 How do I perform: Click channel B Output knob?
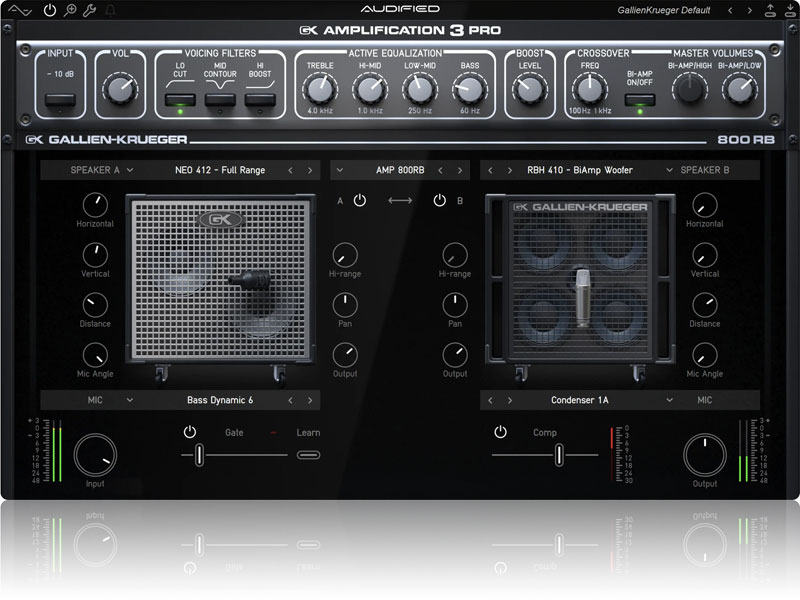coord(455,355)
